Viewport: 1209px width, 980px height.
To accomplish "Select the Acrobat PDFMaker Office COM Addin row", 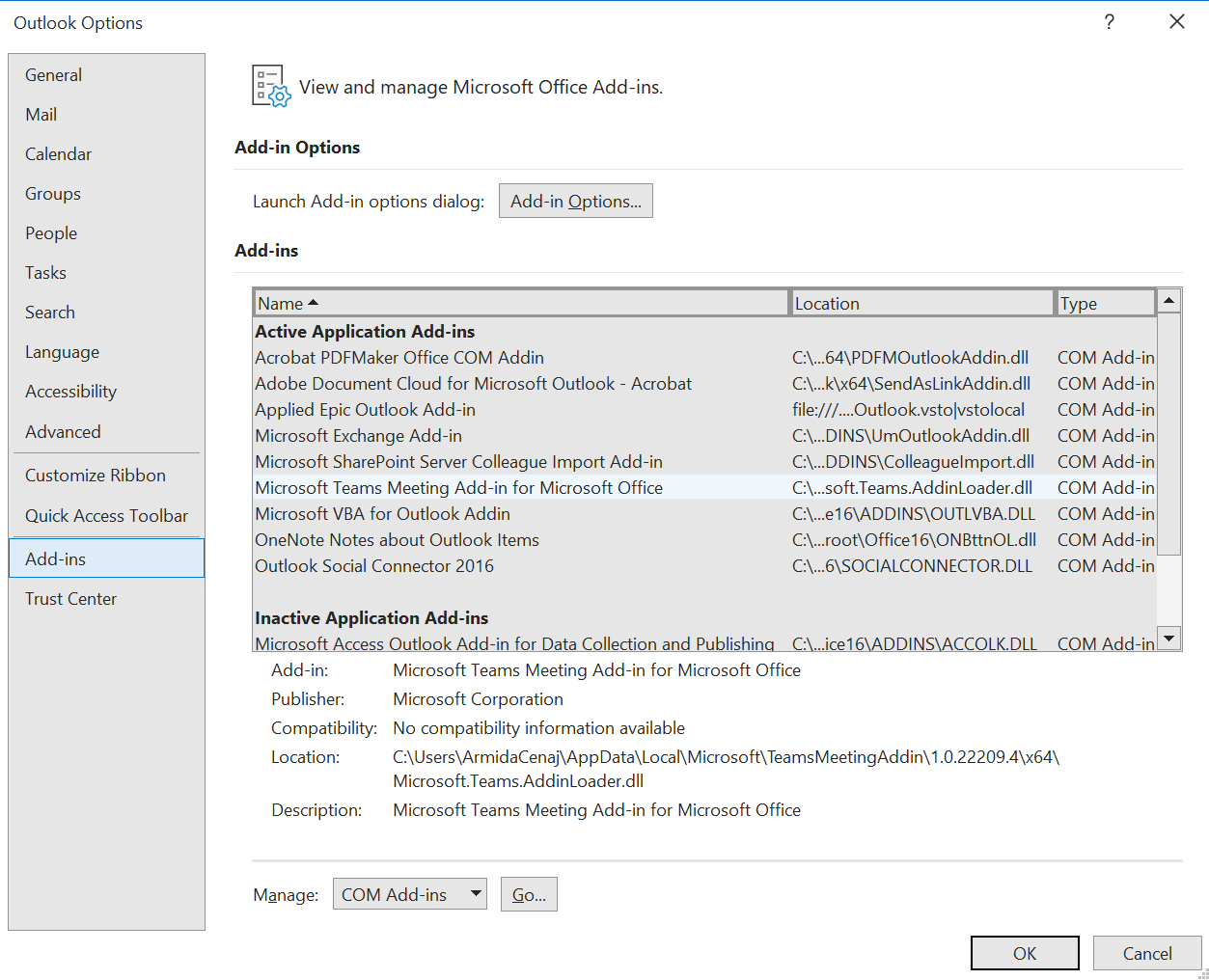I will pos(399,357).
